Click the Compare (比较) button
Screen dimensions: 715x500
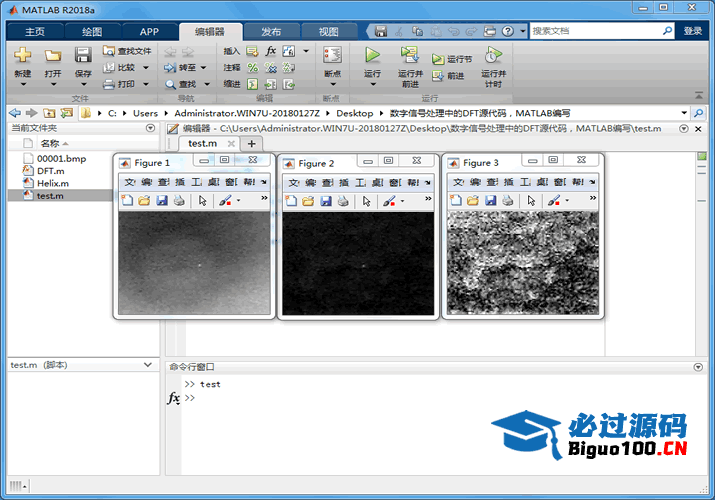119,67
